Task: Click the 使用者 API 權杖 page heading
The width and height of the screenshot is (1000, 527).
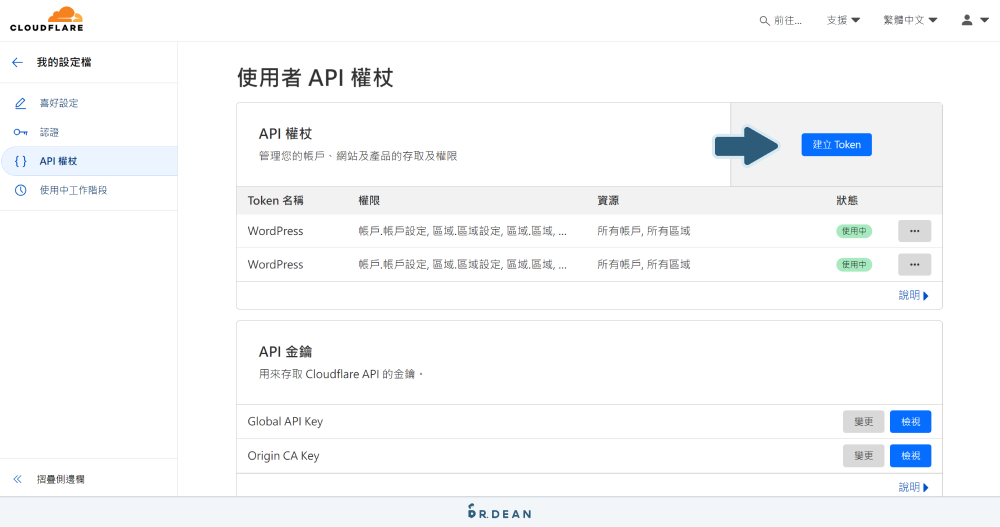Action: point(315,78)
